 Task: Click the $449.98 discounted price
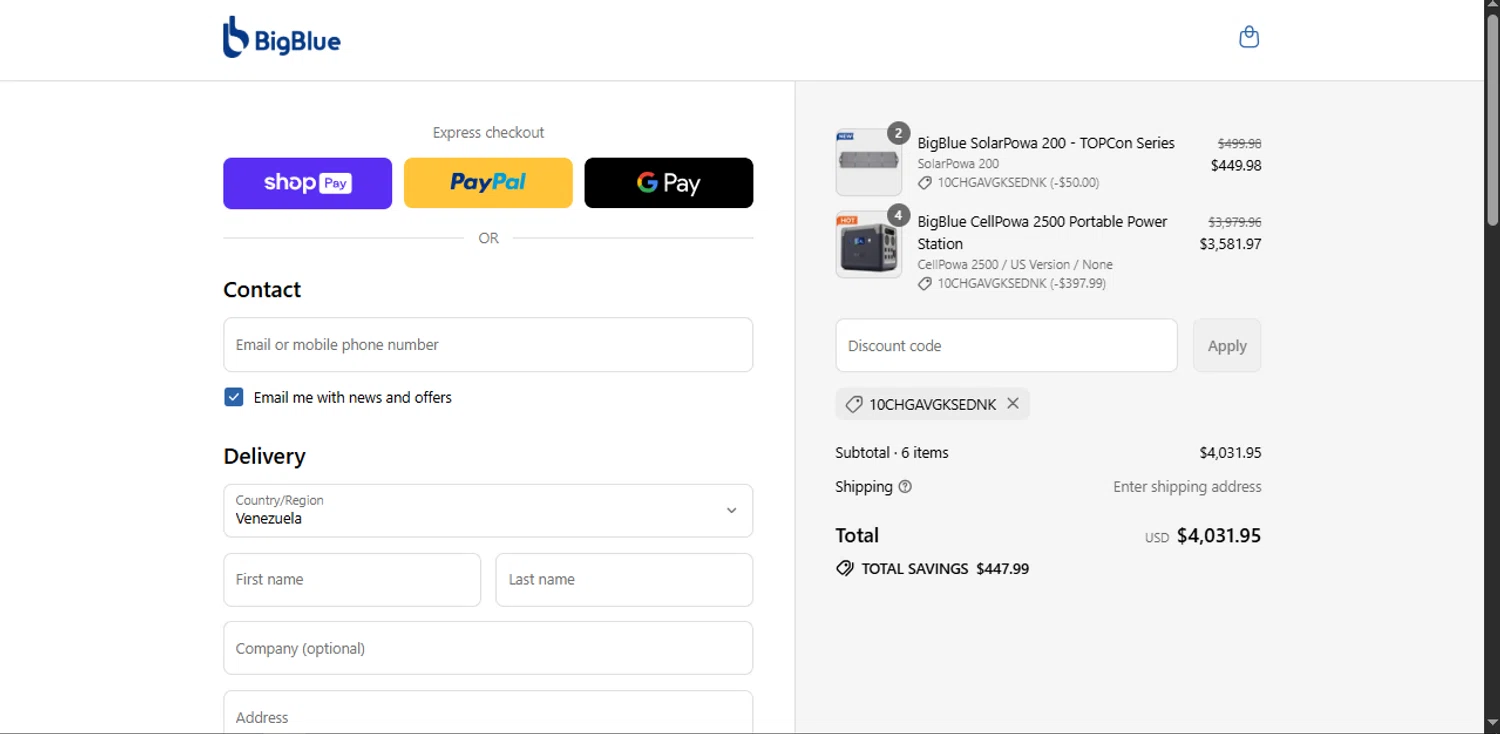(1236, 166)
